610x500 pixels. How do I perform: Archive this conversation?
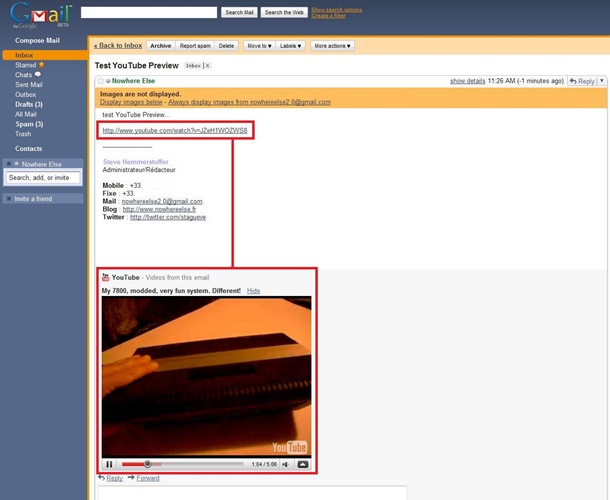point(161,46)
